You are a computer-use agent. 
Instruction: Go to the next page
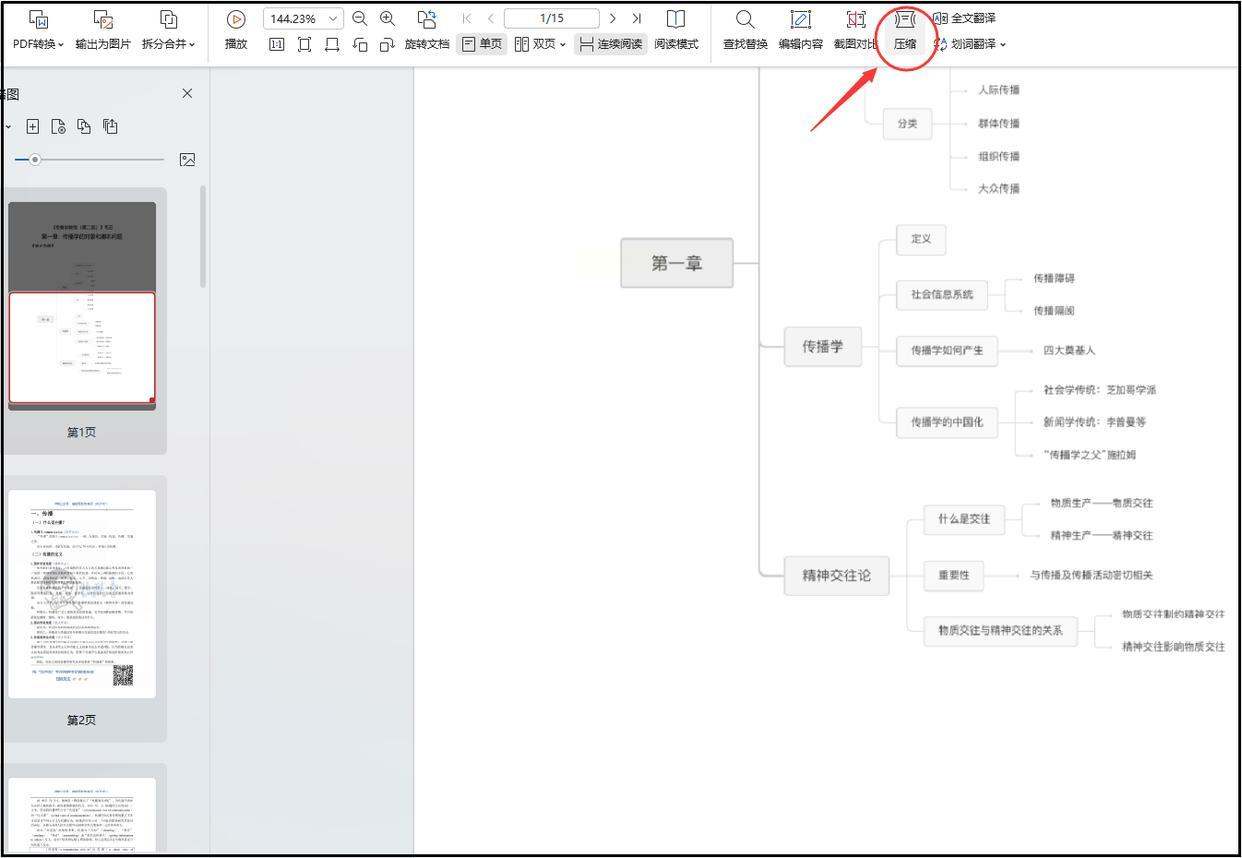(612, 19)
